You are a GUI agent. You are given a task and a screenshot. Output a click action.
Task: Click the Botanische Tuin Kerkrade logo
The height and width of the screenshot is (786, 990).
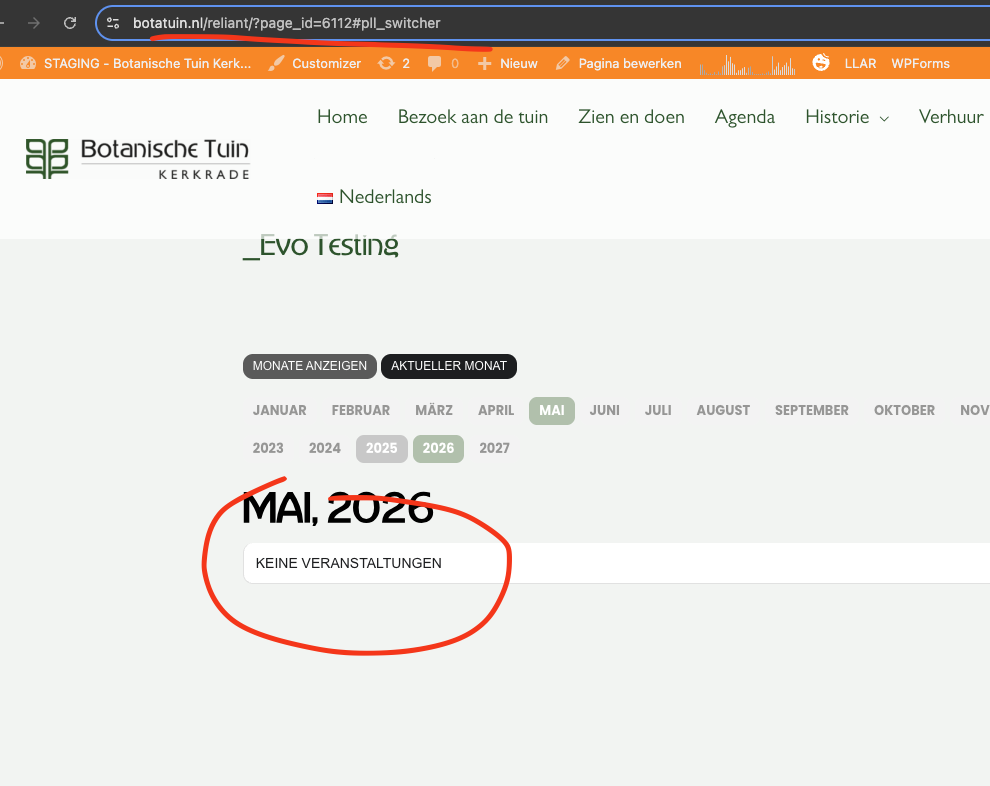(x=138, y=158)
